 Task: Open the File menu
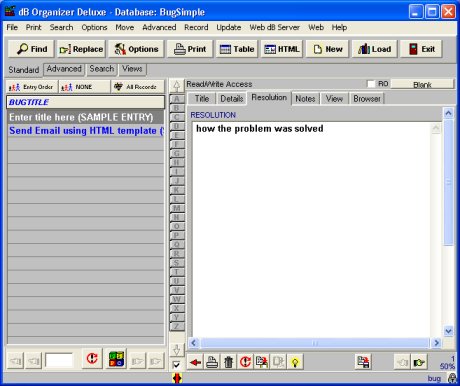12,27
